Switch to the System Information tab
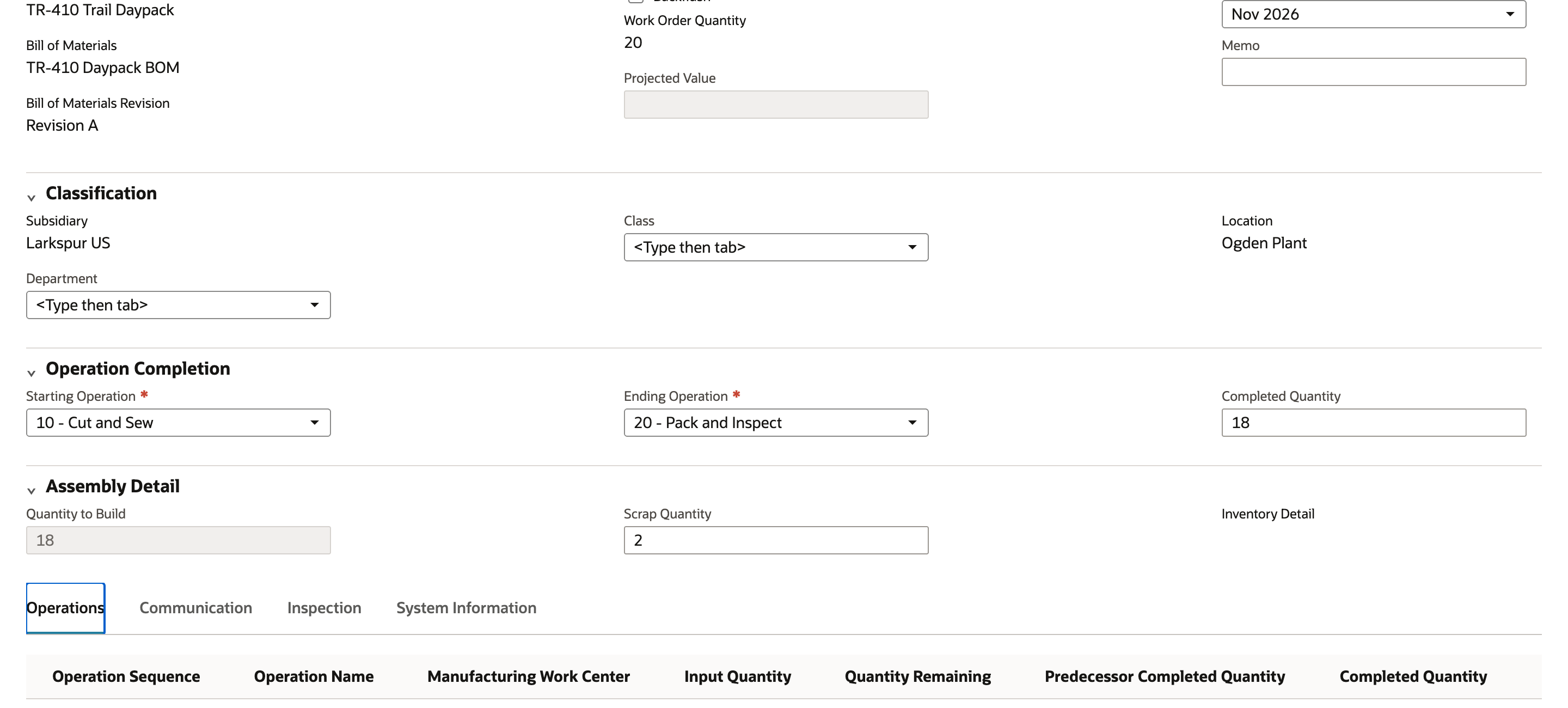 (466, 608)
